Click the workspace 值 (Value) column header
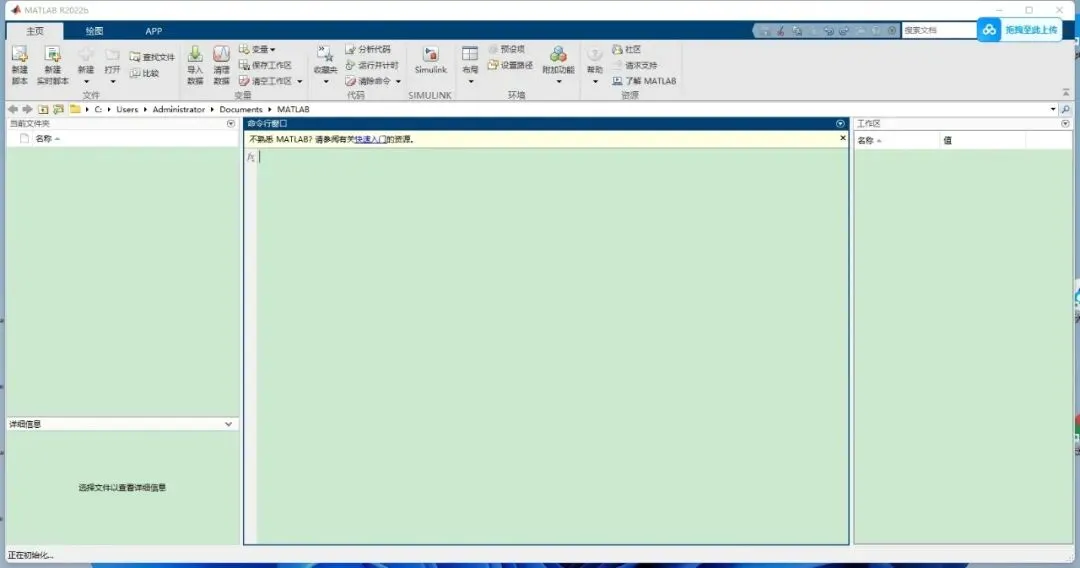Screen dimensions: 1080x568 [948, 140]
